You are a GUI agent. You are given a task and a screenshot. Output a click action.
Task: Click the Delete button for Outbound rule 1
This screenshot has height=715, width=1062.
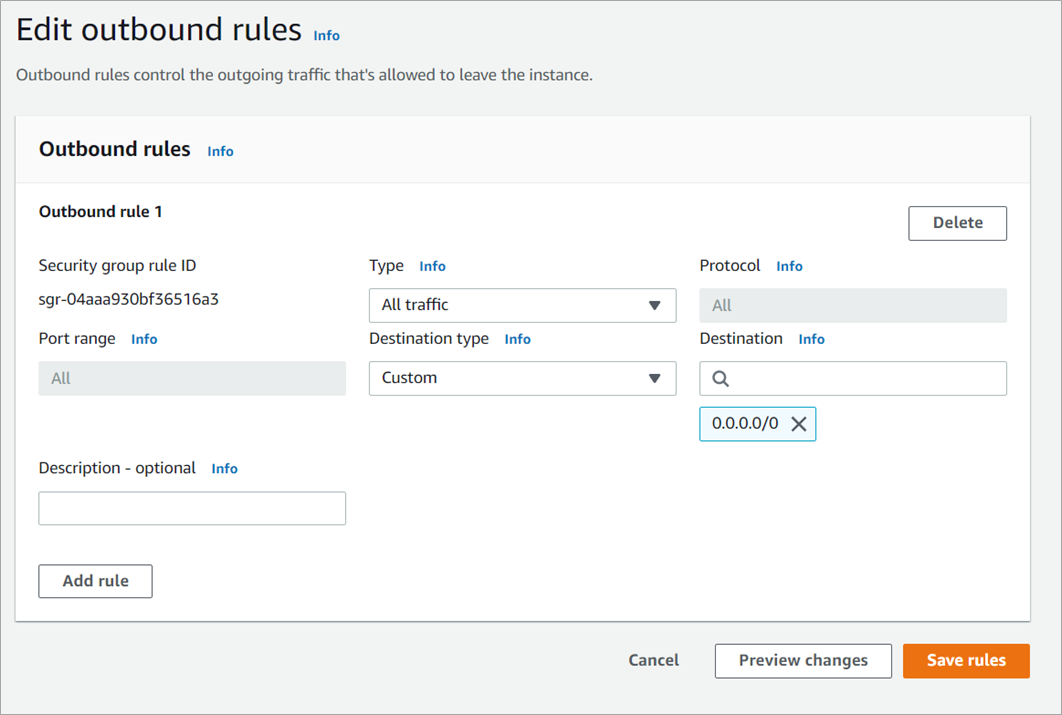(957, 223)
